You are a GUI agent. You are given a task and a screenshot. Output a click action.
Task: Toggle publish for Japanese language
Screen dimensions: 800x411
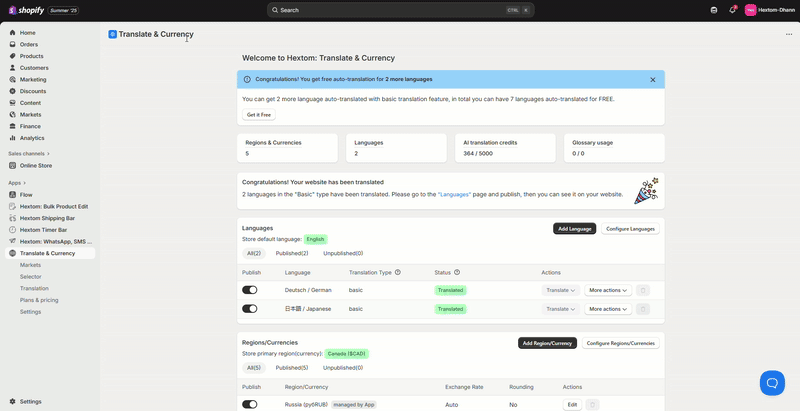[x=249, y=309]
